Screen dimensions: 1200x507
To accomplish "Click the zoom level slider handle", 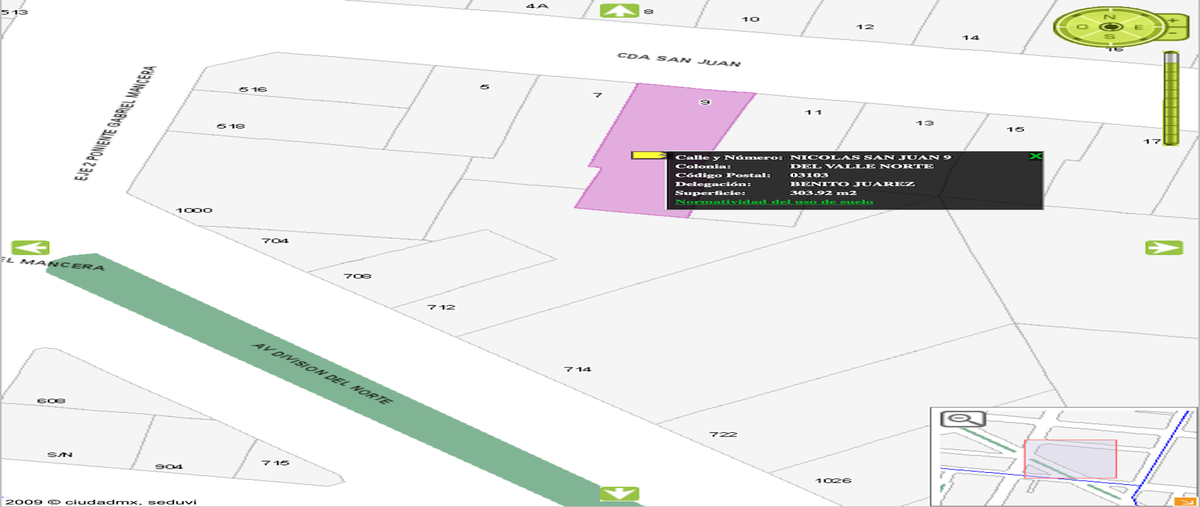I will pyautogui.click(x=1171, y=58).
